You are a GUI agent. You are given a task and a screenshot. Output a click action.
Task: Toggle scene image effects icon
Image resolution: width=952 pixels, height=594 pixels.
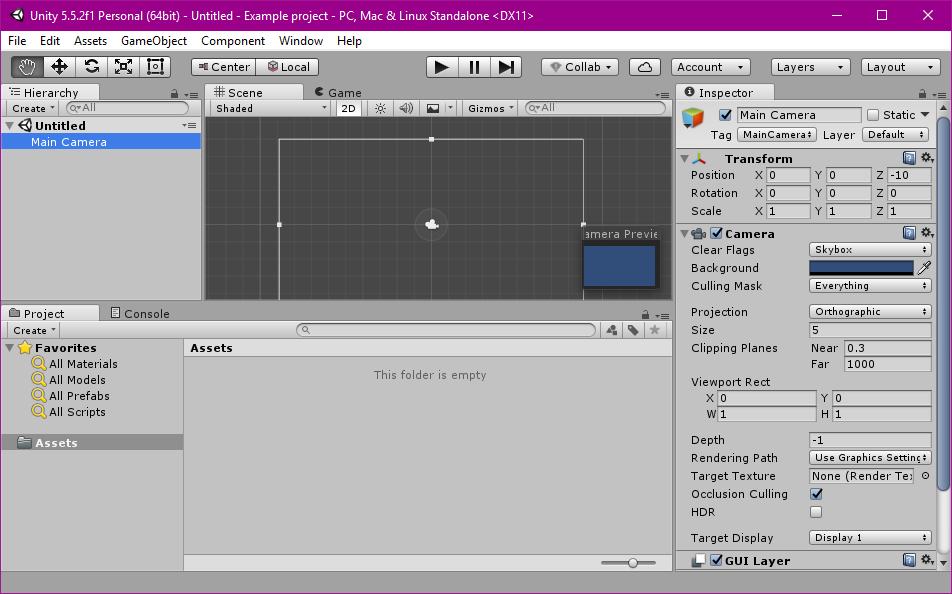(x=433, y=108)
